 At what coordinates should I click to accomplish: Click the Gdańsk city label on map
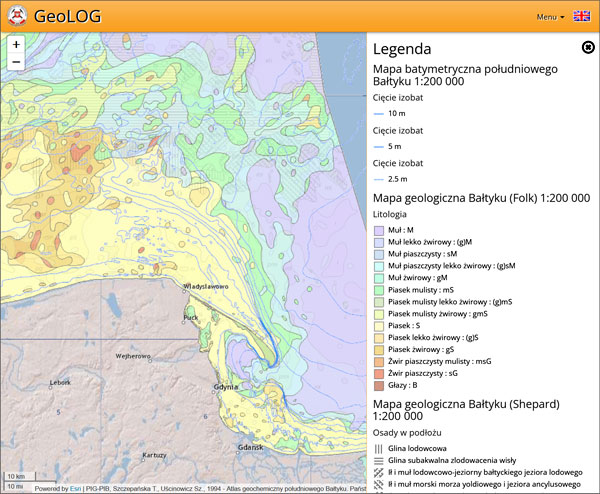(x=250, y=447)
